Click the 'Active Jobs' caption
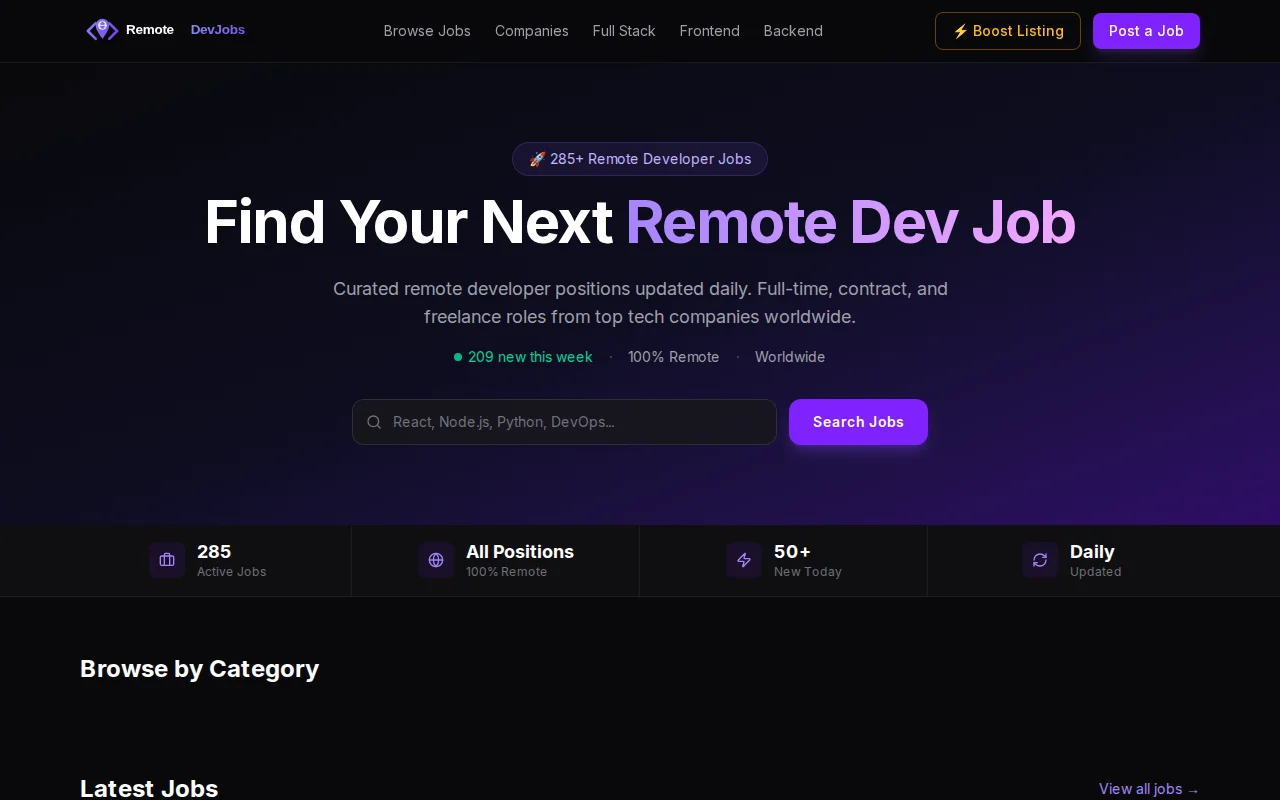Screen dimensions: 1280x800 (232, 572)
